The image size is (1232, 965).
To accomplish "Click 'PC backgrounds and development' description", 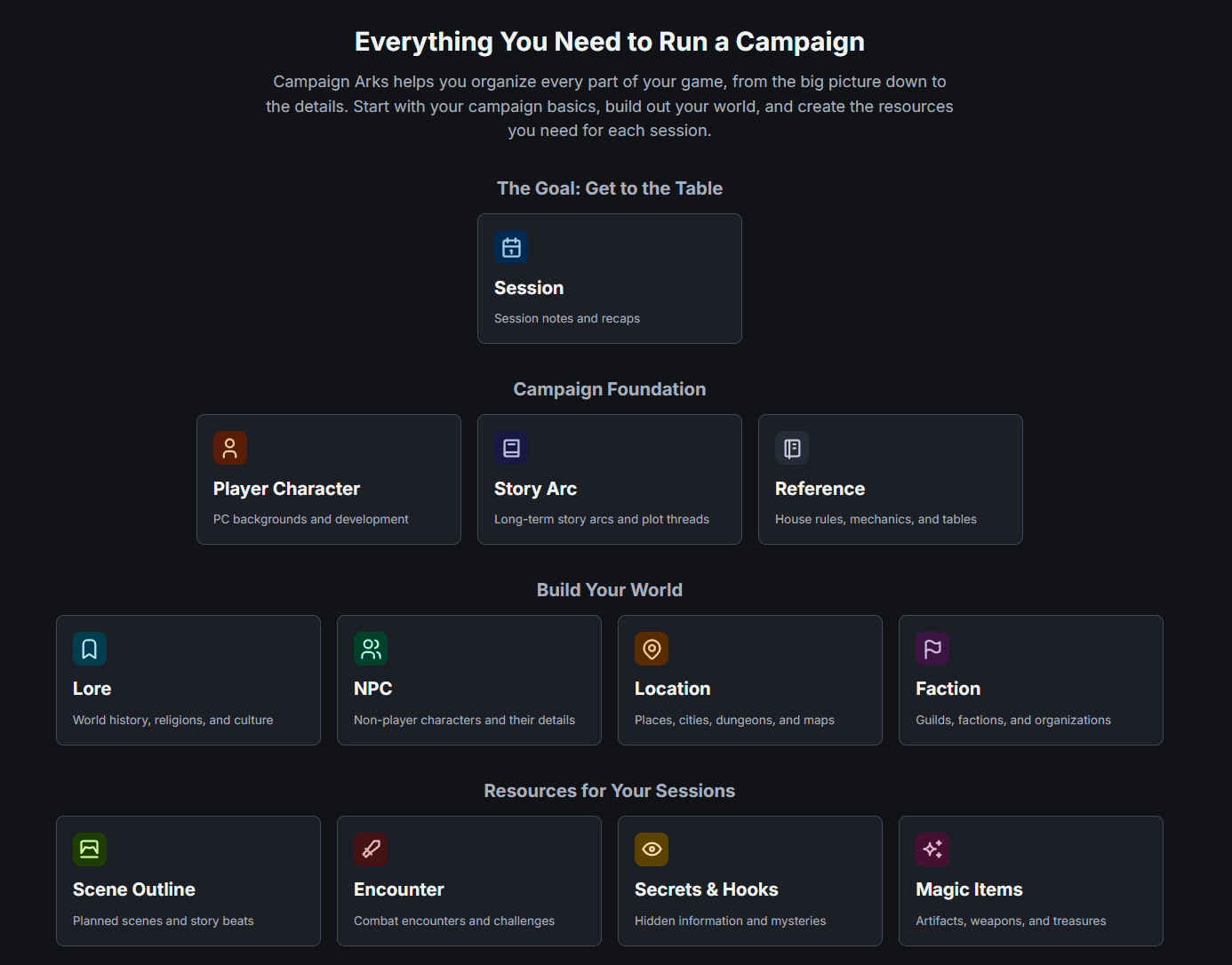I will coord(311,519).
